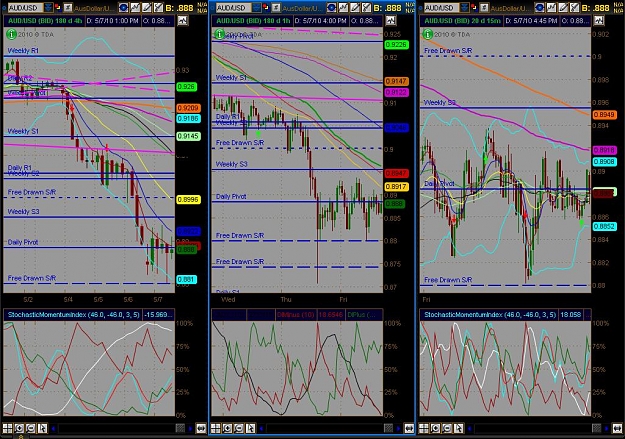This screenshot has width=625, height=439.
Task: Click chart mode icon beside middle chart's O: 0.88
Action: [391, 20]
